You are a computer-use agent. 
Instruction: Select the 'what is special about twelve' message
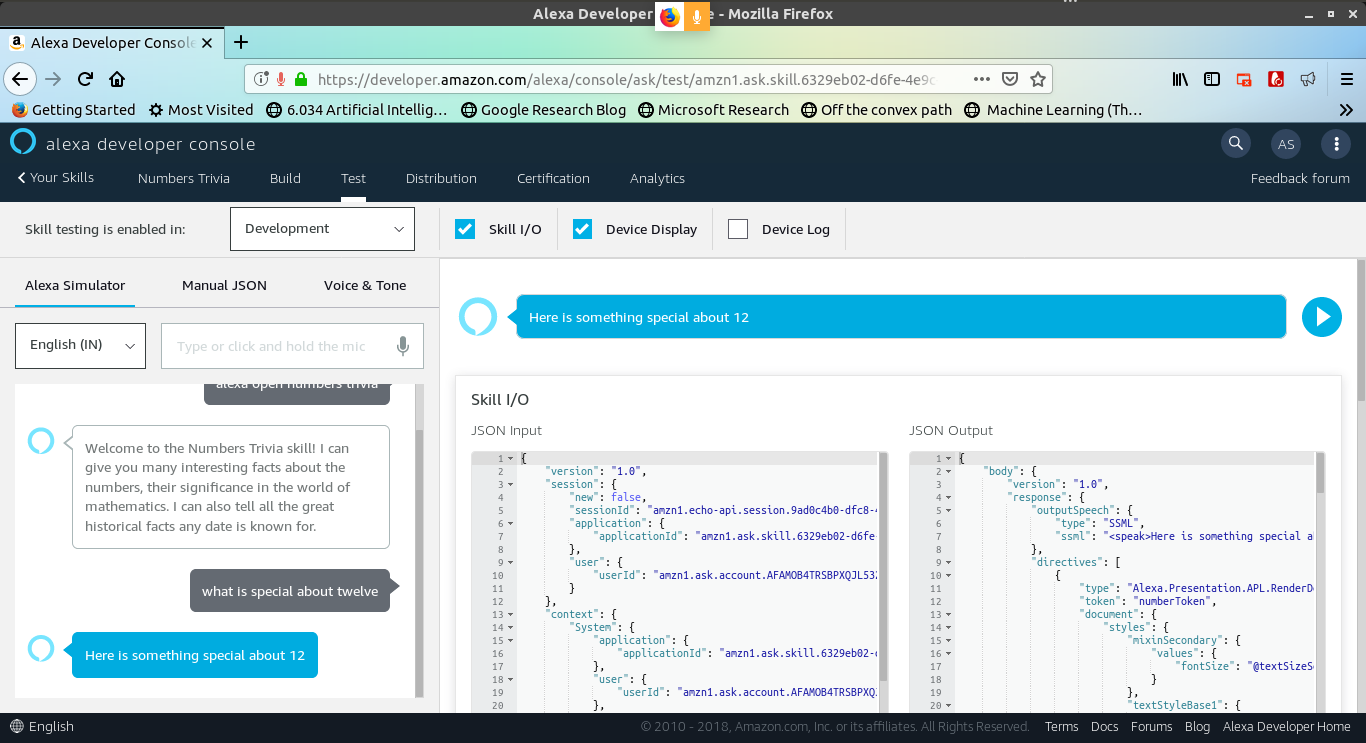click(290, 591)
